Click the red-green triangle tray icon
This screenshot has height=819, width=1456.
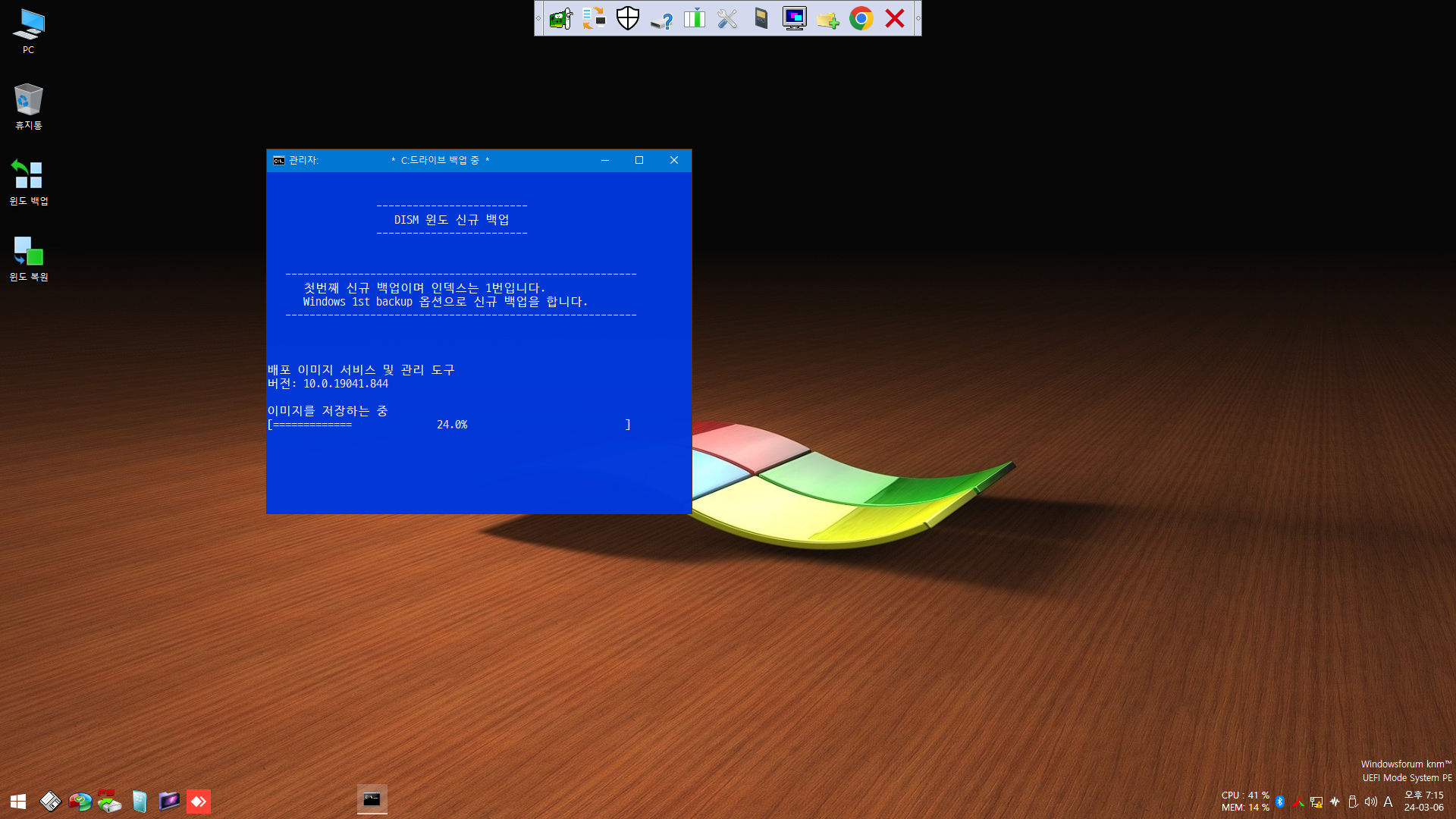1298,802
